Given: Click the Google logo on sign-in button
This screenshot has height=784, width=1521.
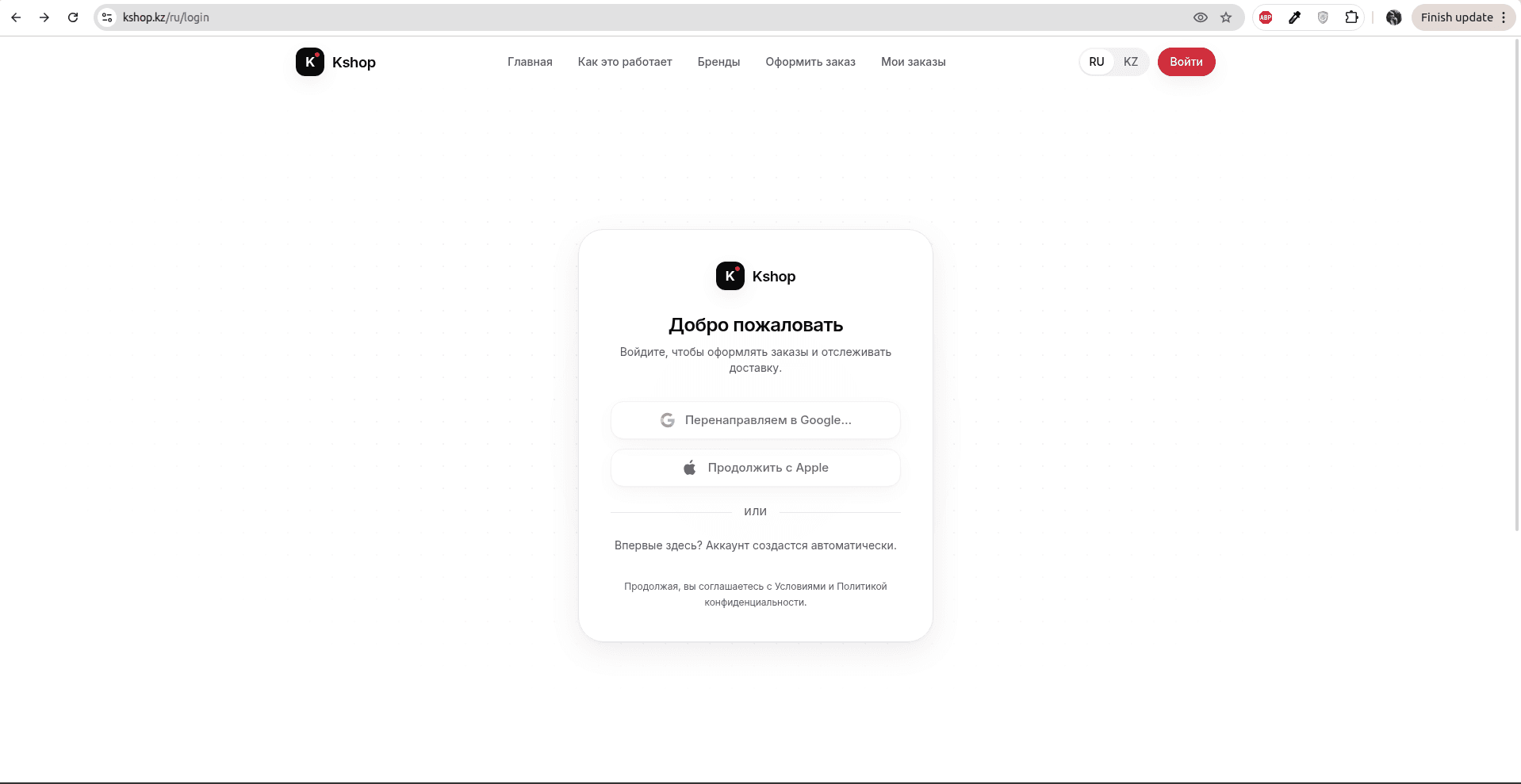Looking at the screenshot, I should pyautogui.click(x=668, y=420).
